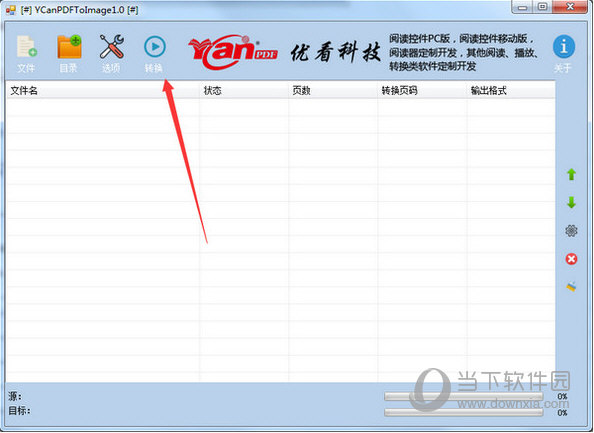This screenshot has width=594, height=433.
Task: Click the app icon in the title bar
Action: point(11,9)
